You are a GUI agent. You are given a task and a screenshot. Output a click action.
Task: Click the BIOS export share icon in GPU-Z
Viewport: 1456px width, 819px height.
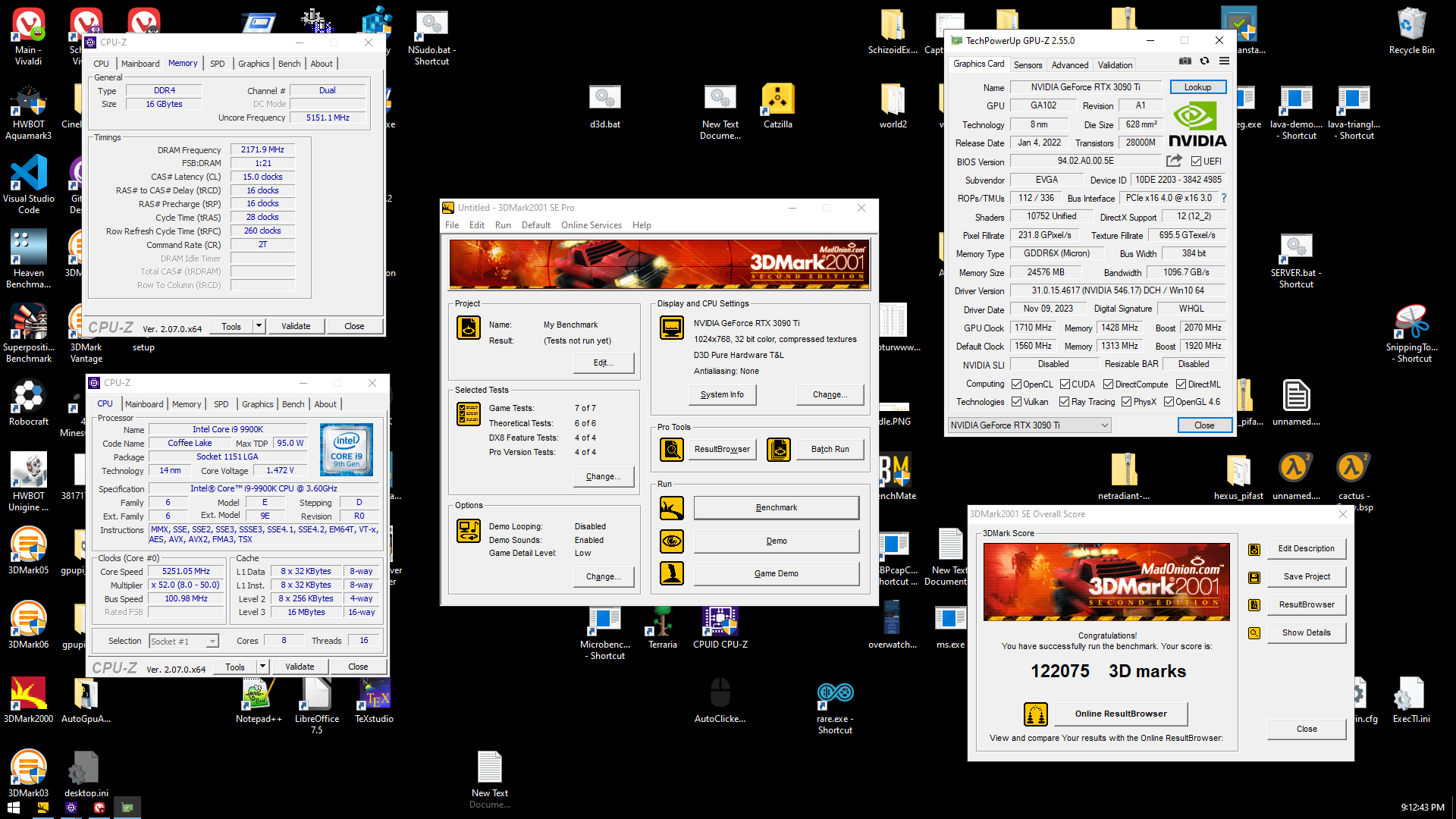(x=1174, y=161)
